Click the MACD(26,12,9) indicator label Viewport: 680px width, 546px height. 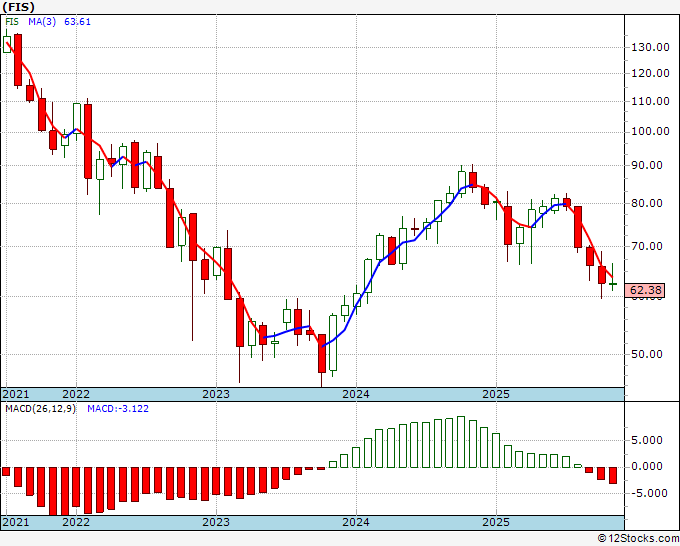click(x=40, y=409)
